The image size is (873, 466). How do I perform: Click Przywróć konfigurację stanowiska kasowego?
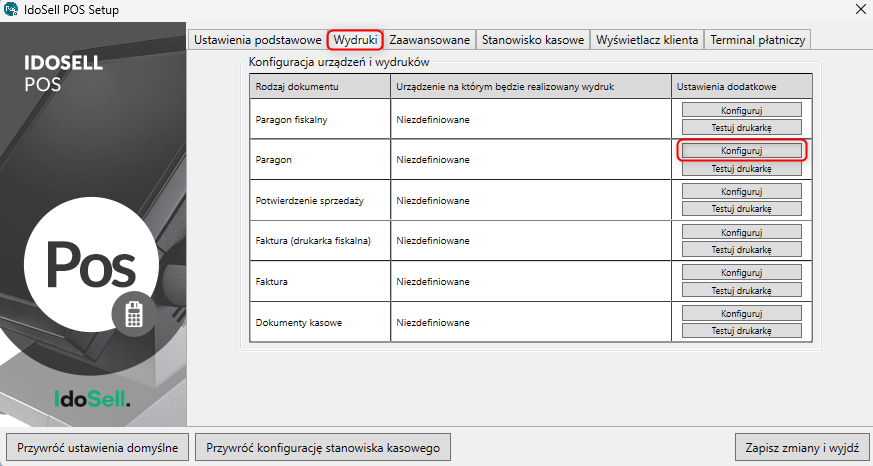click(x=323, y=448)
